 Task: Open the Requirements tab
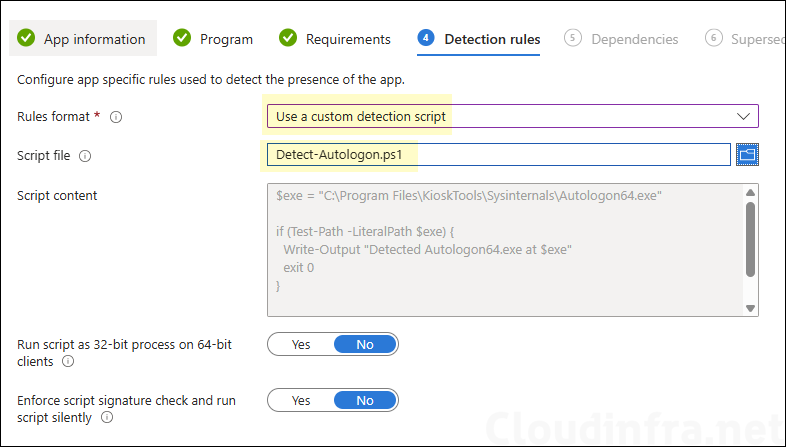[x=348, y=39]
